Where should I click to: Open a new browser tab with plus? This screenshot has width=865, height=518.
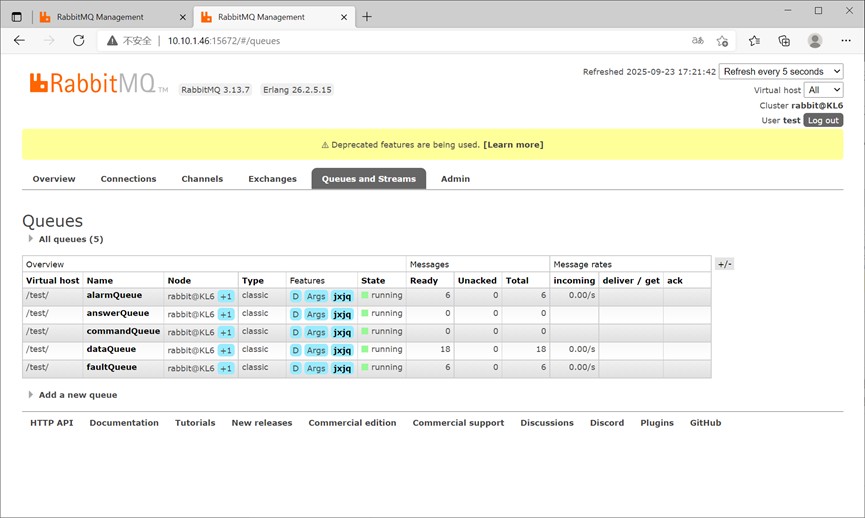pyautogui.click(x=367, y=17)
